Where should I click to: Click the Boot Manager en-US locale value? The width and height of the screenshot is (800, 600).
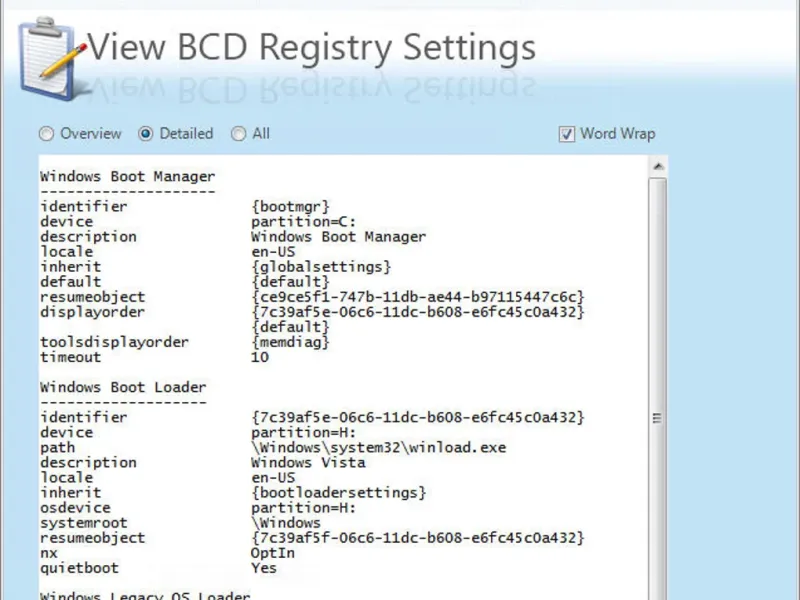coord(273,252)
